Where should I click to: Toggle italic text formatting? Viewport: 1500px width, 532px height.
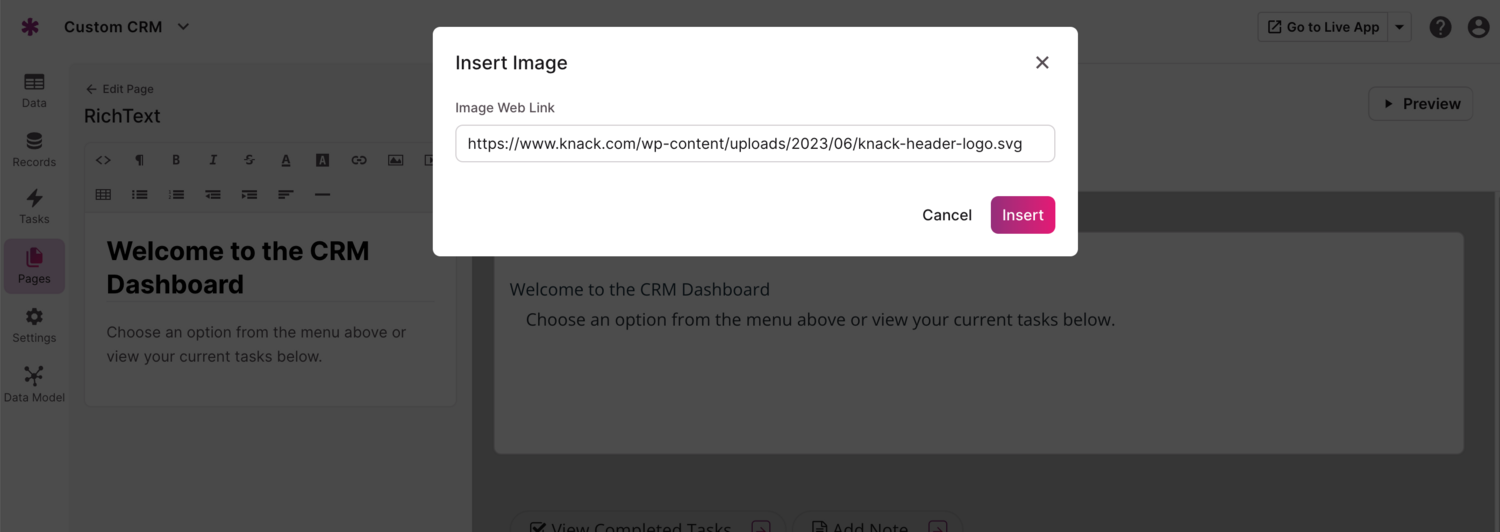213,160
